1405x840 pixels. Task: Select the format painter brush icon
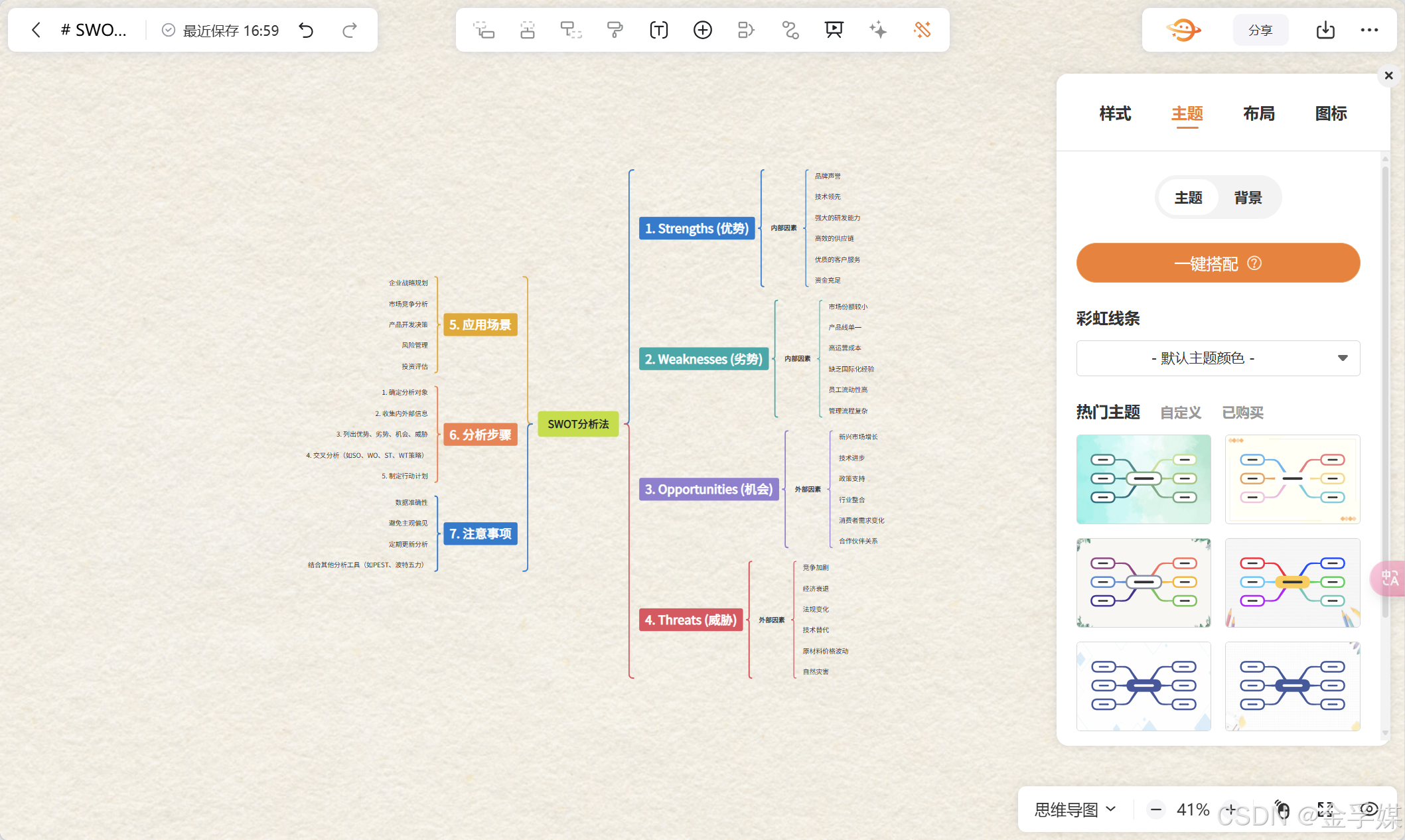[615, 30]
